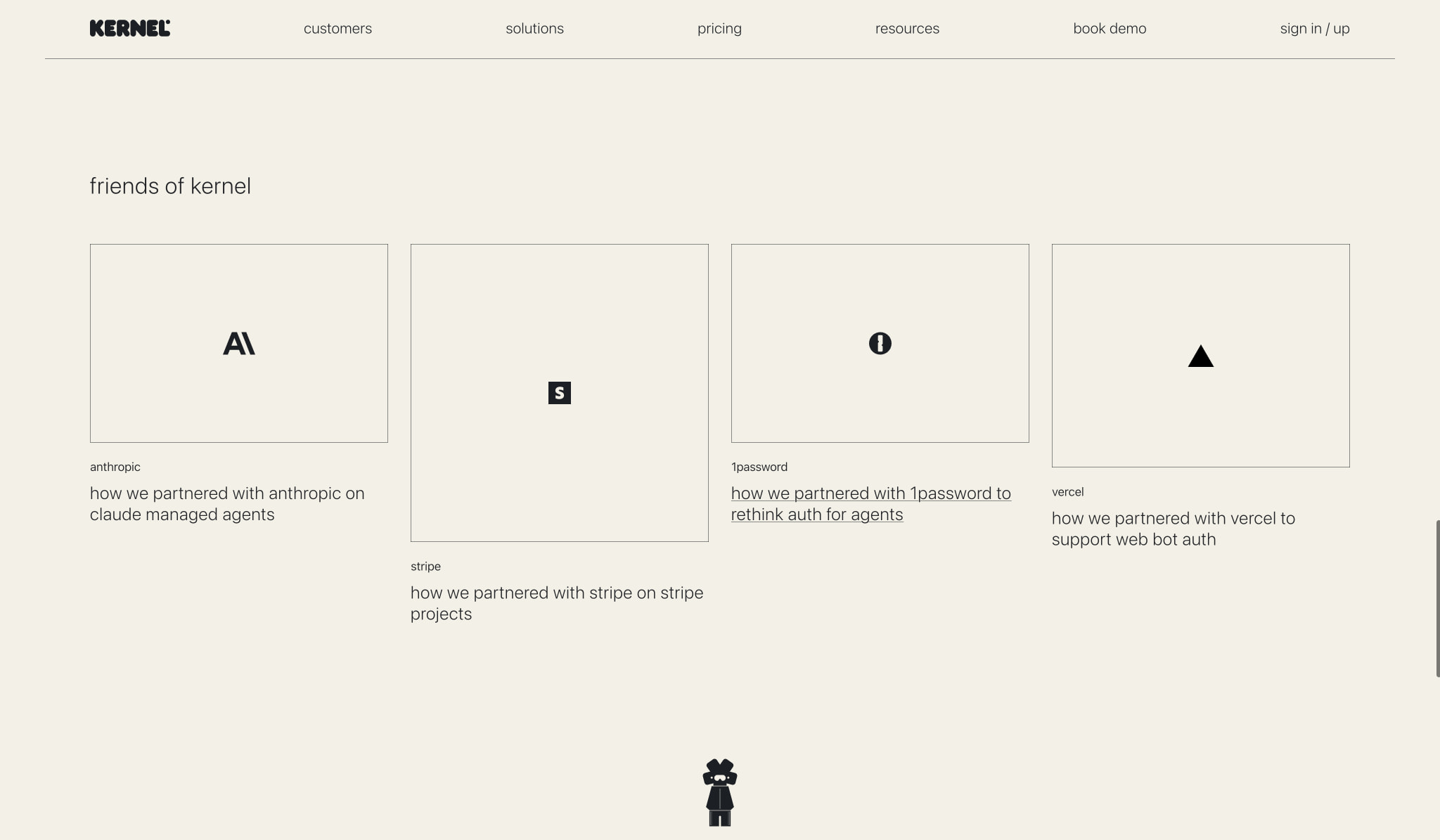Viewport: 1440px width, 840px height.
Task: Open the solutions nav menu
Action: coord(534,29)
